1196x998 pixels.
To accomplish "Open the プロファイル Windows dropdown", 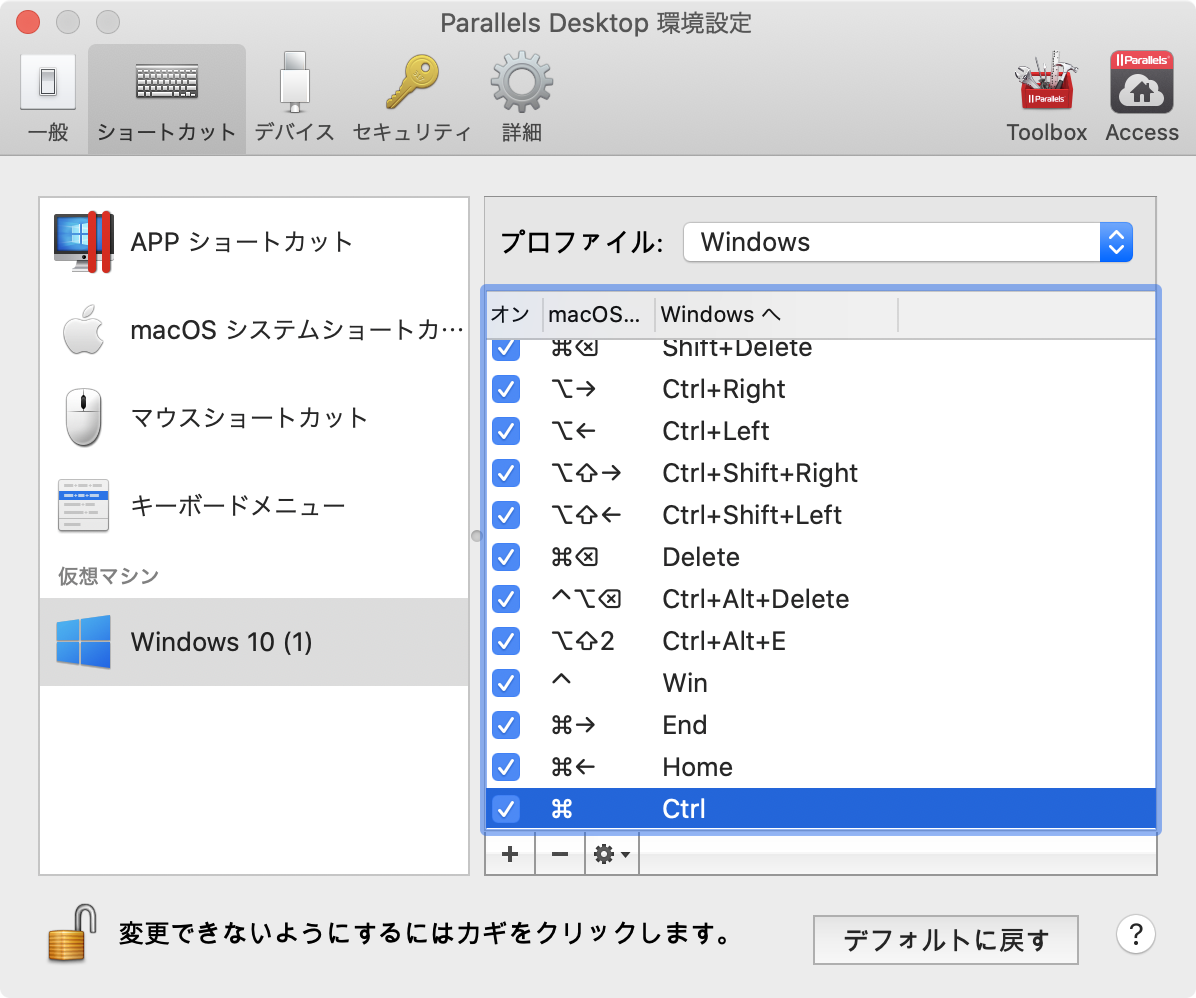I will pyautogui.click(x=908, y=242).
